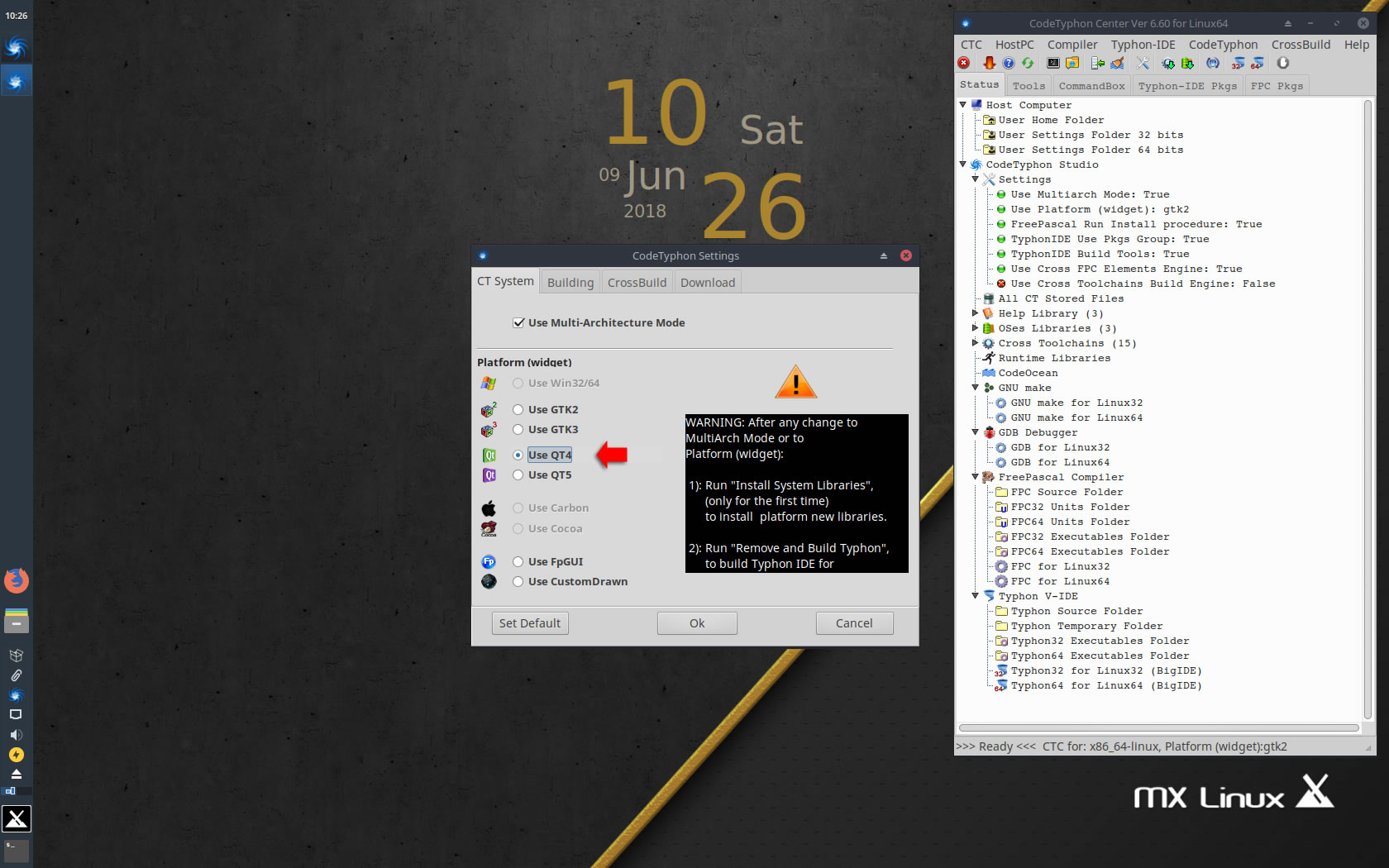Click the wrench and screwdriver settings icon

(1143, 63)
